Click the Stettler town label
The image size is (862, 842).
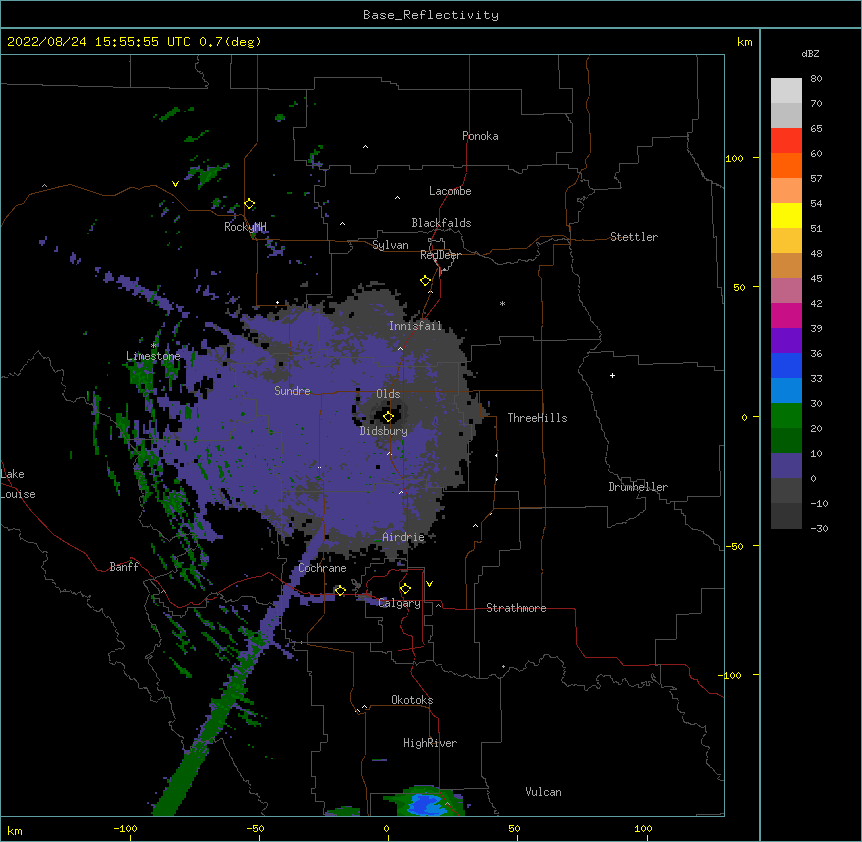coord(634,237)
